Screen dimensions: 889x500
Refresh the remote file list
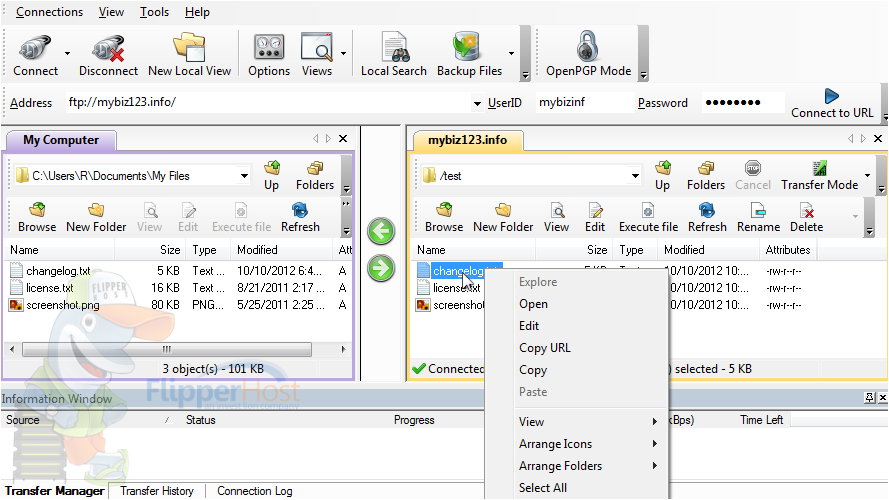(x=707, y=210)
